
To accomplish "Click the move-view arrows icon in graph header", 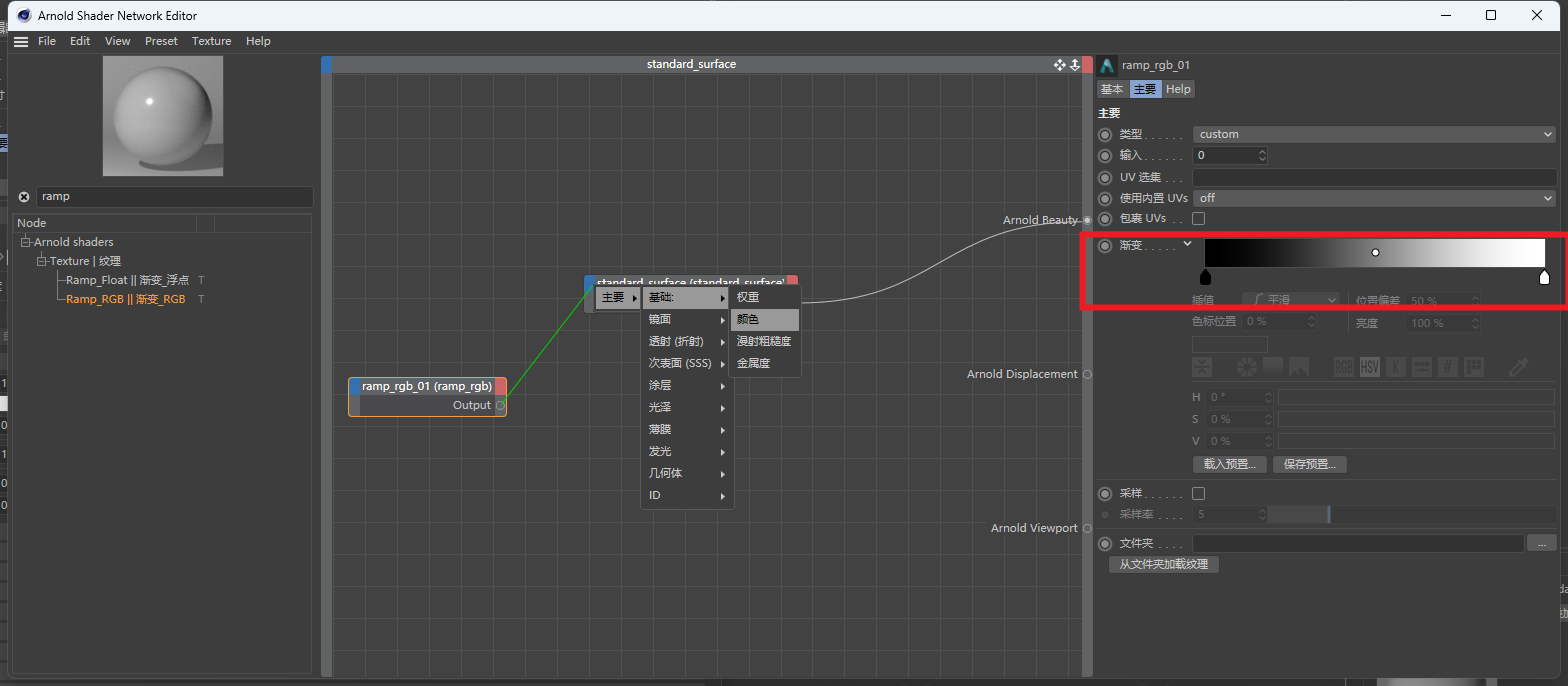I will coord(1059,64).
